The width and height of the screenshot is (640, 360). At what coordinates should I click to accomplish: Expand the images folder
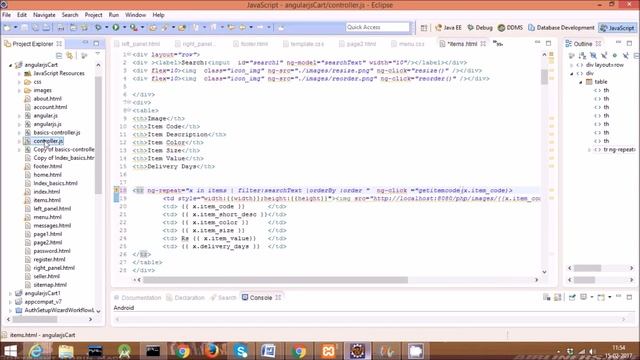(x=19, y=91)
